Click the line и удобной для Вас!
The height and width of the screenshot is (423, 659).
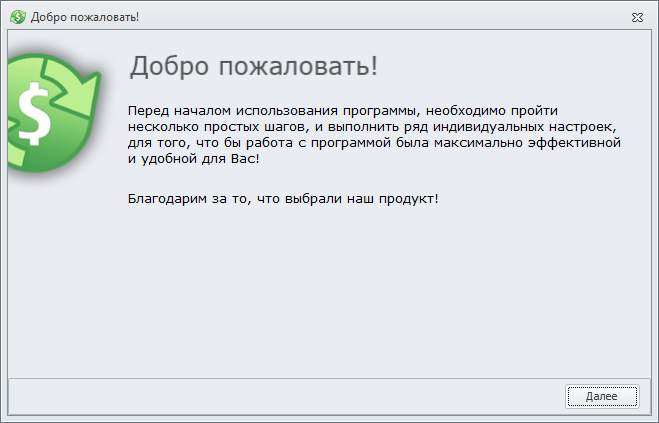point(194,163)
